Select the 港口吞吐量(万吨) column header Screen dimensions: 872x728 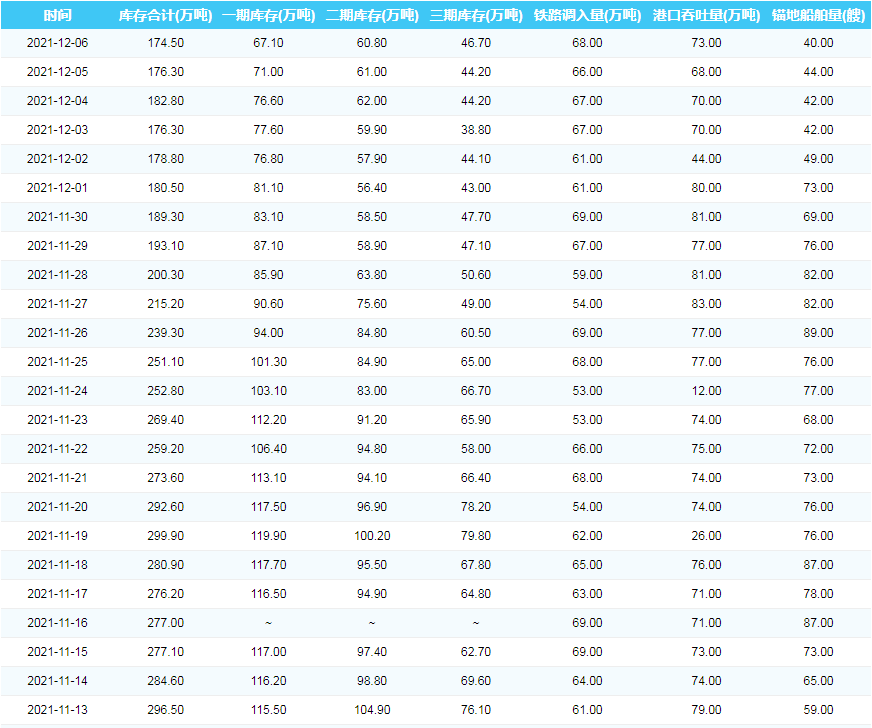tap(706, 15)
